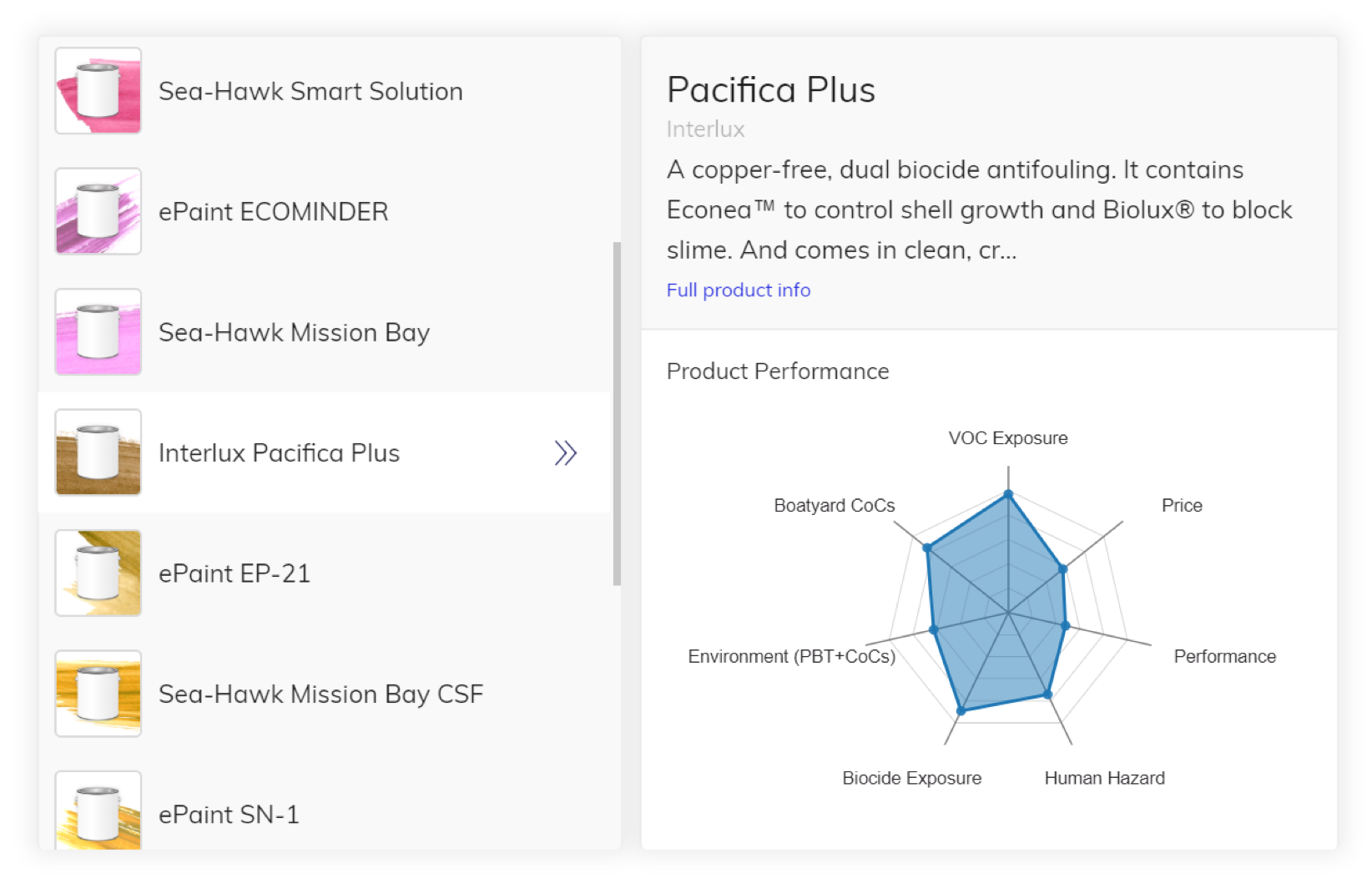This screenshot has height=894, width=1372.
Task: Click the ePaint ECOMINDER paint can thumbnail
Action: [x=98, y=211]
